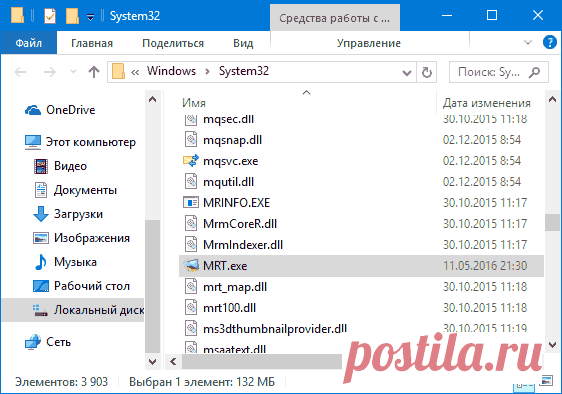
Task: Select the file MrmIndexer.dll
Action: coord(243,245)
